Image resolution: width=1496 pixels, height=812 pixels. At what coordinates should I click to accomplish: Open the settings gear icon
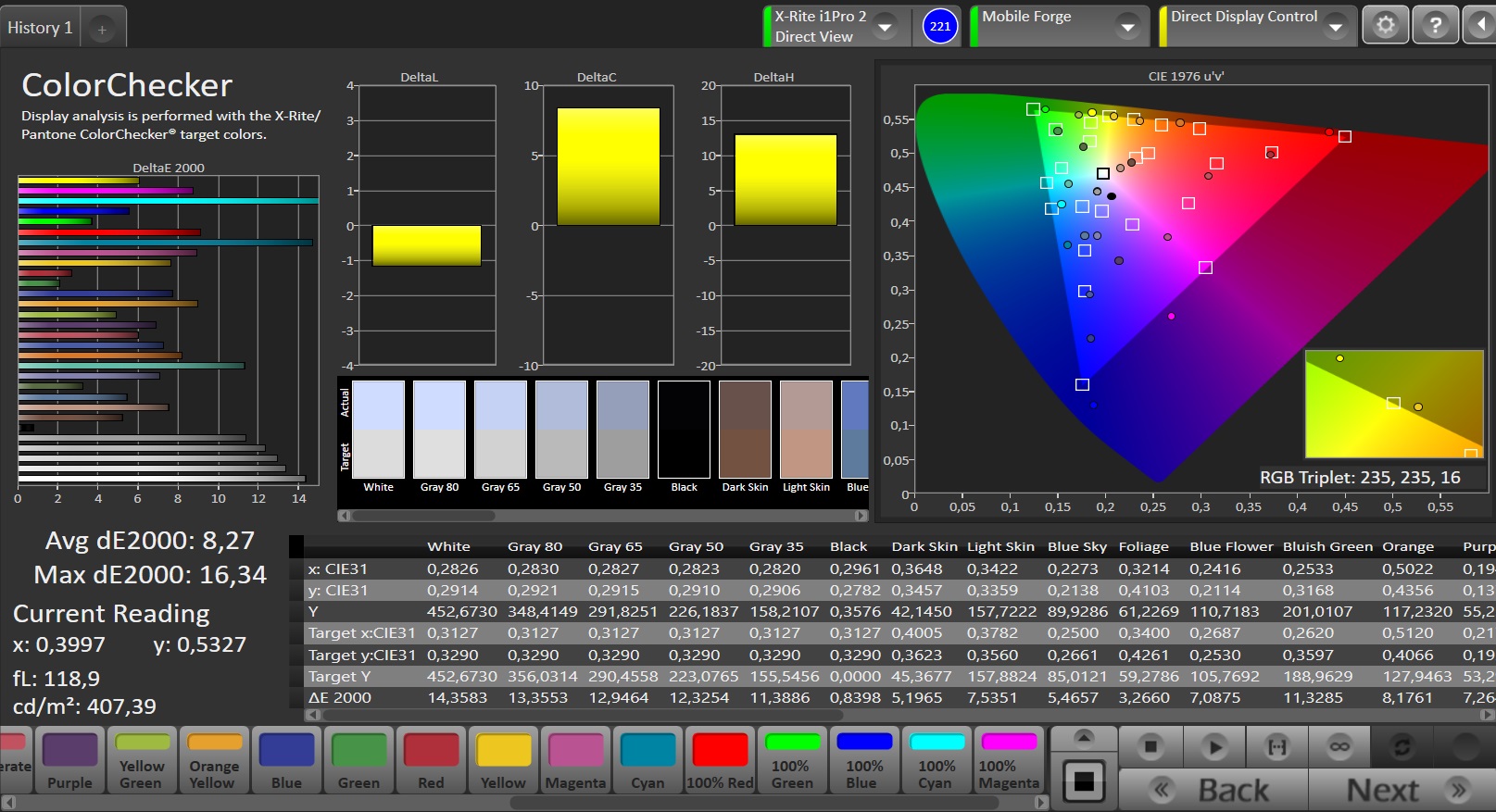(x=1385, y=26)
